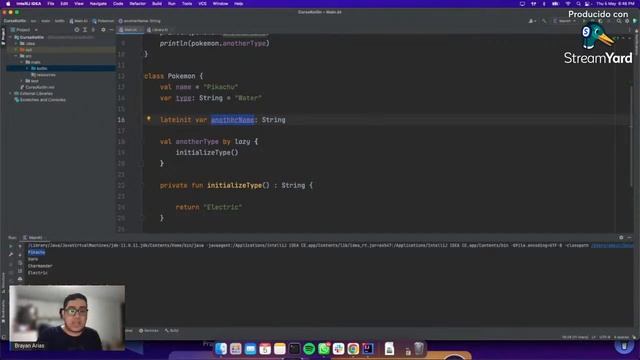Viewport: 640px width, 360px height.
Task: Open Spotify from the Dock
Action: coord(309,349)
